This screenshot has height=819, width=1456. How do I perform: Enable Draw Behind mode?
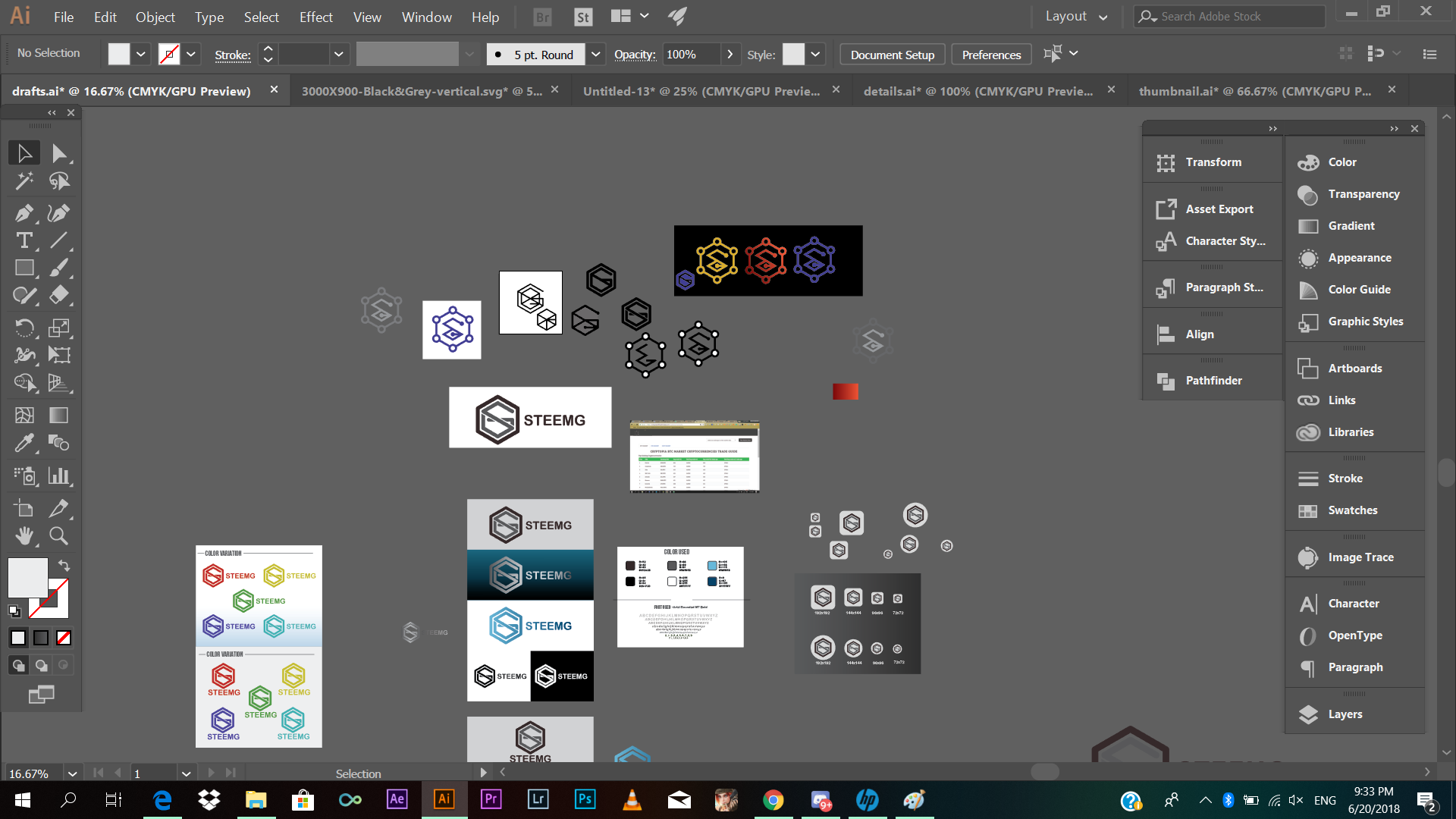pos(41,665)
